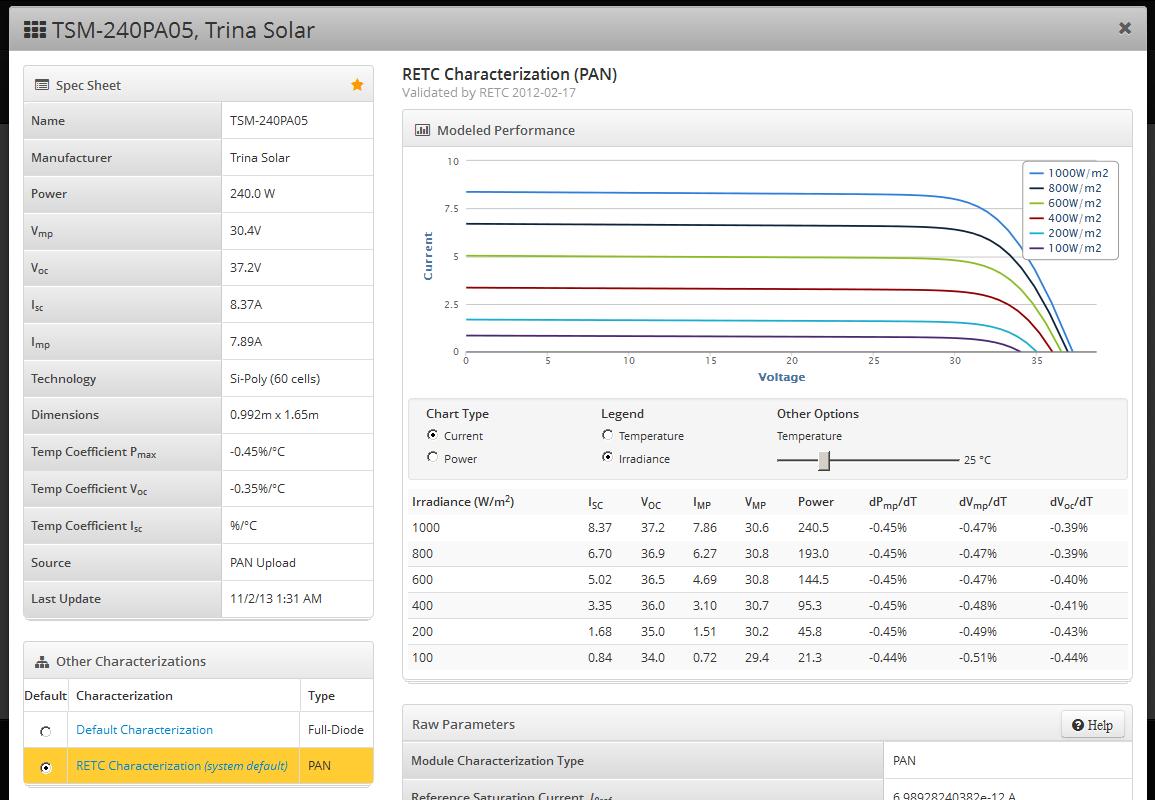This screenshot has height=800, width=1155.
Task: Click the dPmp/dT column header
Action: click(893, 502)
